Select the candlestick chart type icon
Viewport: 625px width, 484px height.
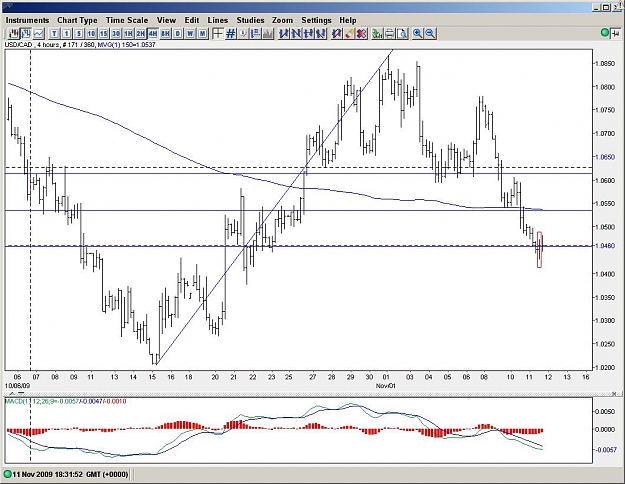pyautogui.click(x=14, y=33)
